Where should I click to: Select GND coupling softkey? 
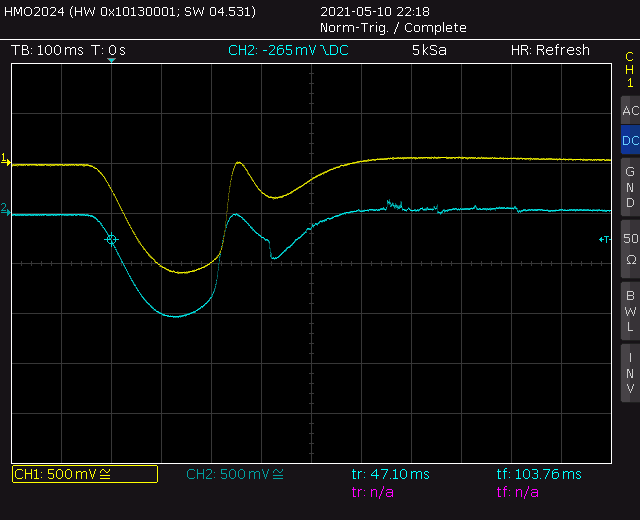point(630,187)
